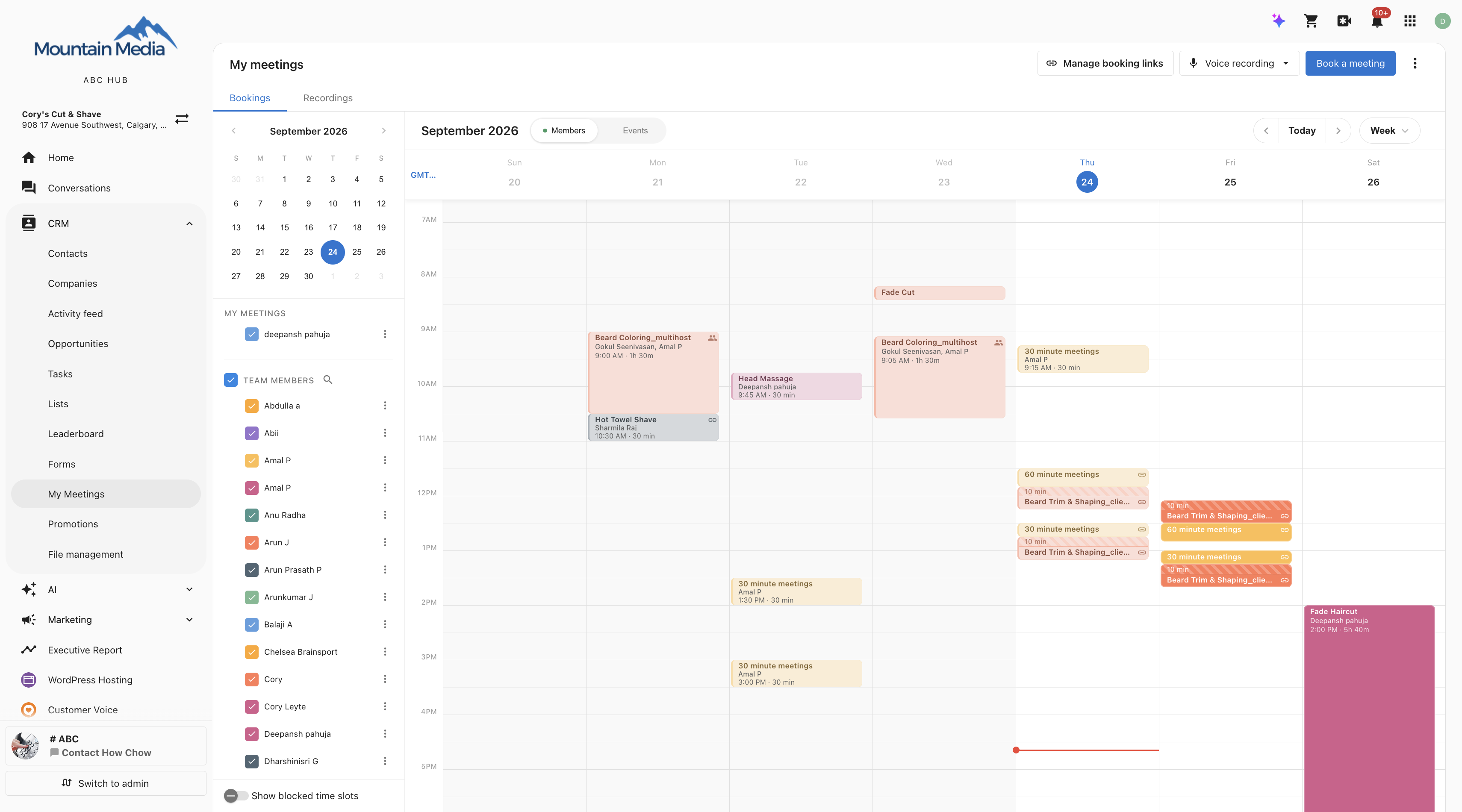The image size is (1462, 812).
Task: Open the Fade Haircut event on Saturday
Action: click(x=1369, y=708)
